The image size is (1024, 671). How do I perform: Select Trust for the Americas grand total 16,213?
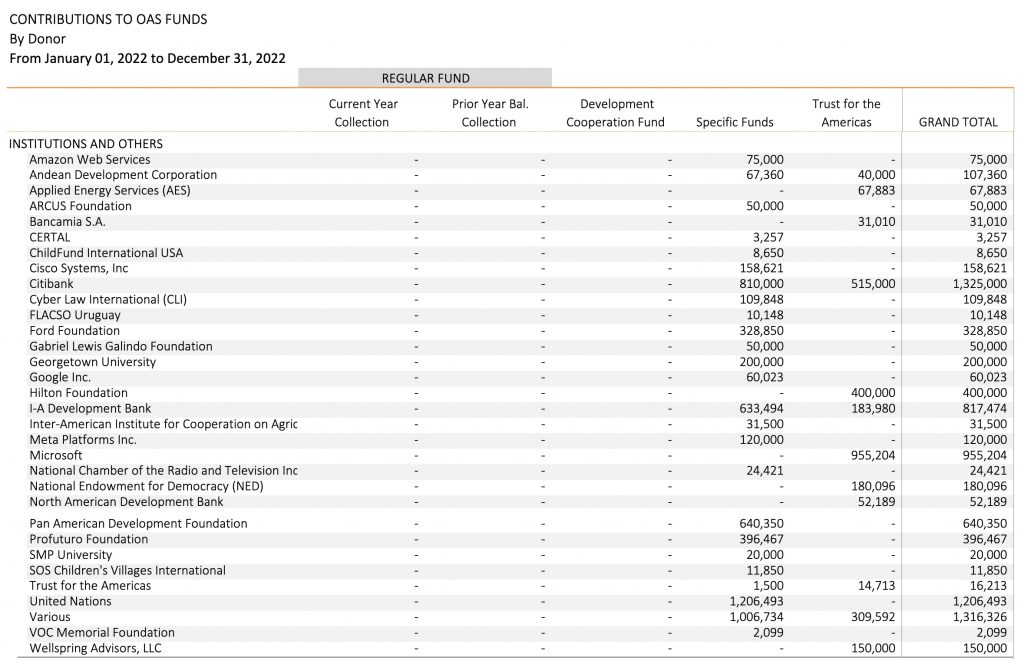pyautogui.click(x=988, y=586)
